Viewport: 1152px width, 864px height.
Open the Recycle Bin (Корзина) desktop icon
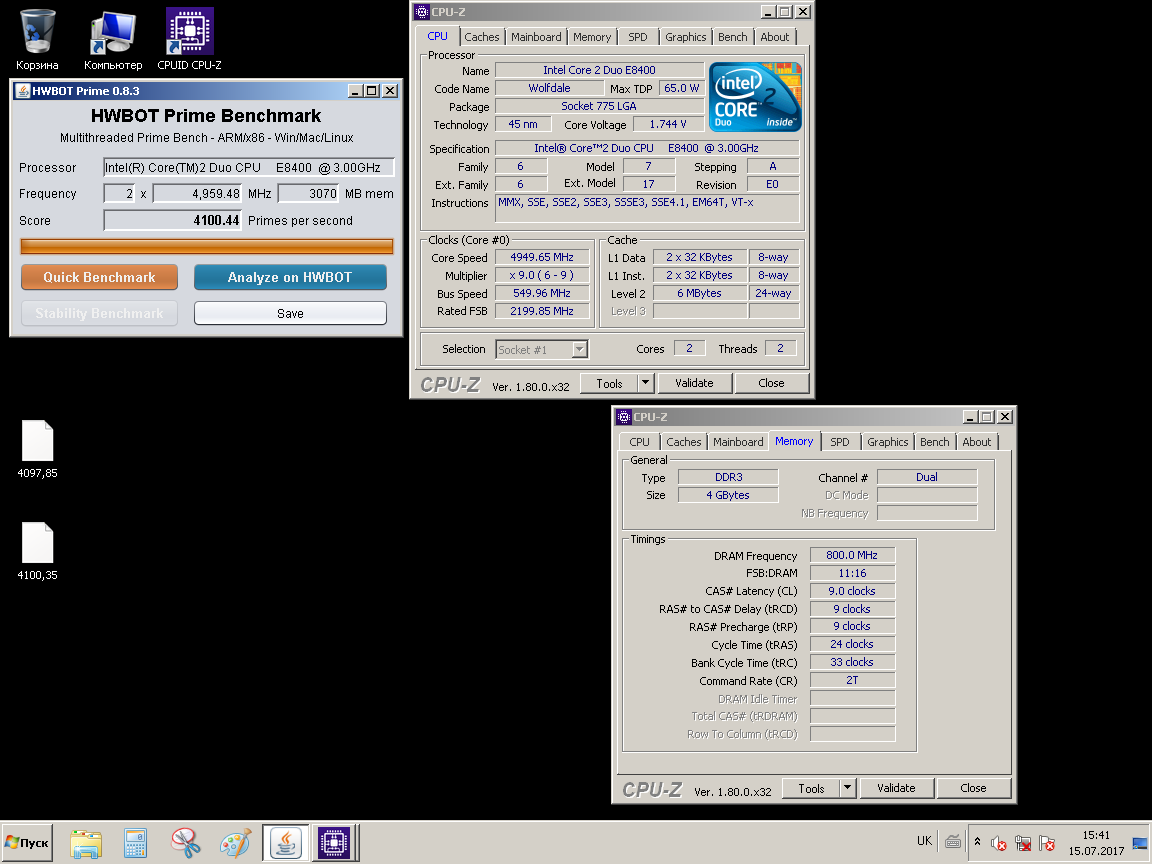37,40
